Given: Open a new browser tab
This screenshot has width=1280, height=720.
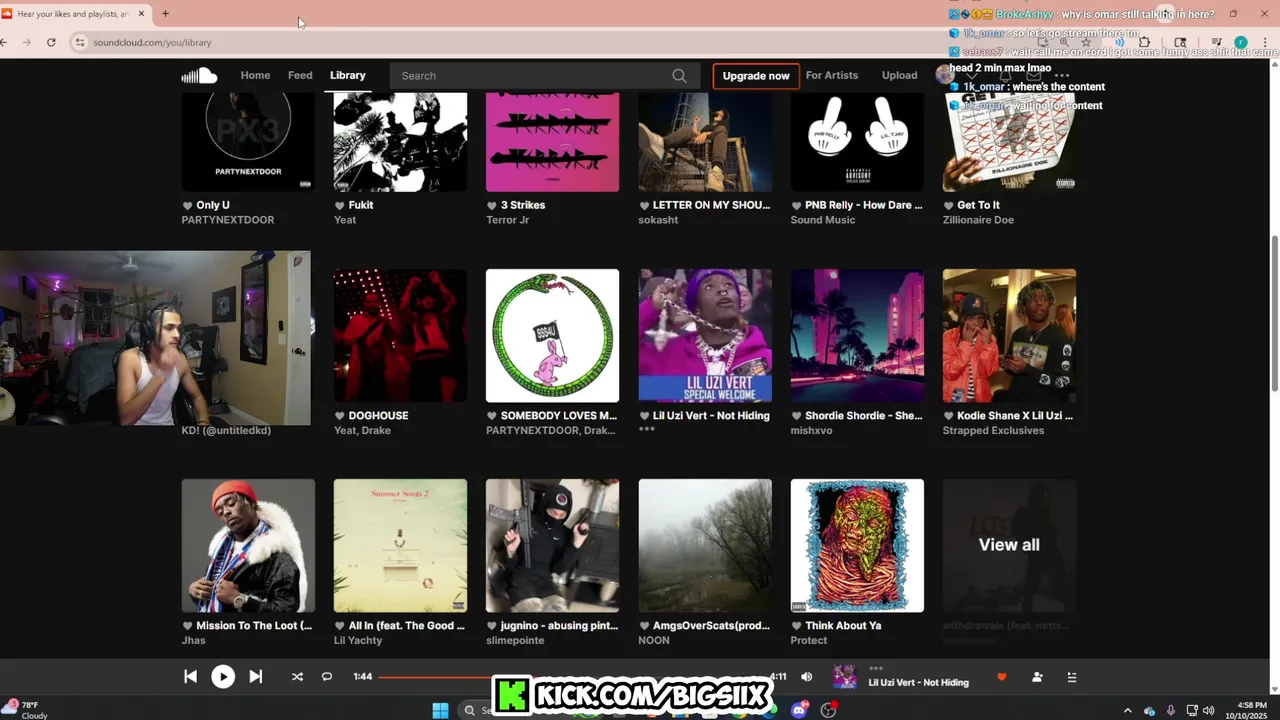Looking at the screenshot, I should coord(165,14).
